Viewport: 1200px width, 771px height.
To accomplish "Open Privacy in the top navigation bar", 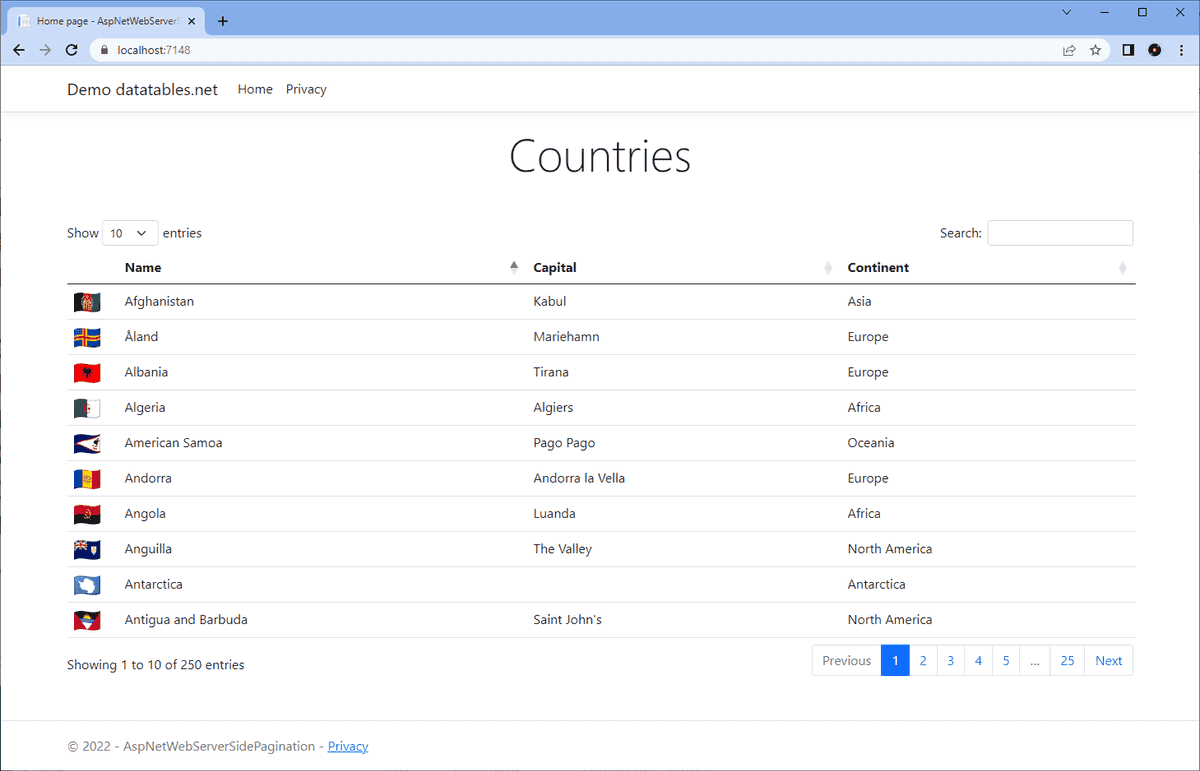I will 306,89.
